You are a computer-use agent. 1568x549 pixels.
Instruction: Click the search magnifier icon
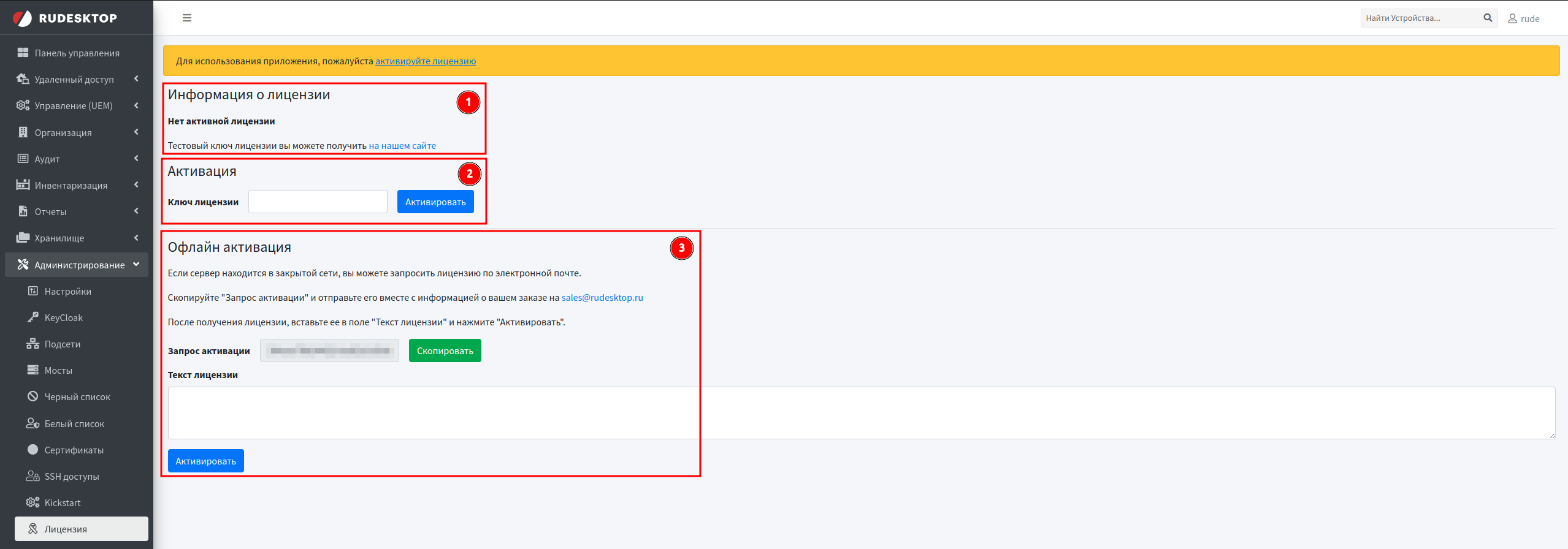click(1488, 18)
